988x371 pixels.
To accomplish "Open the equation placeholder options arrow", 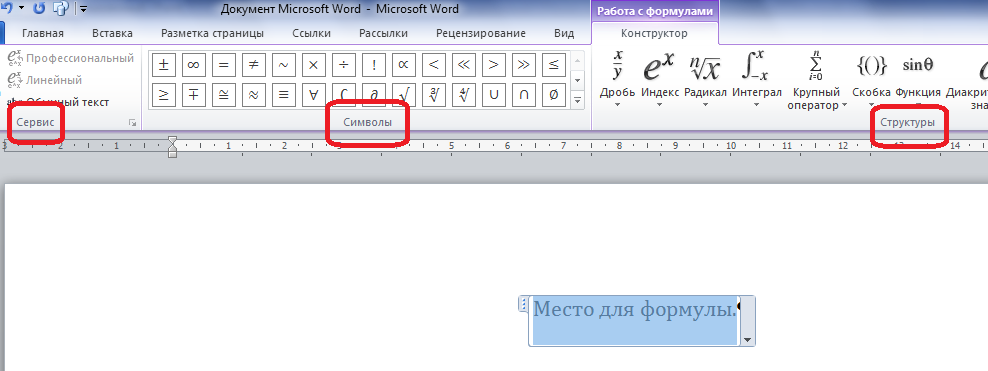I will tap(748, 340).
